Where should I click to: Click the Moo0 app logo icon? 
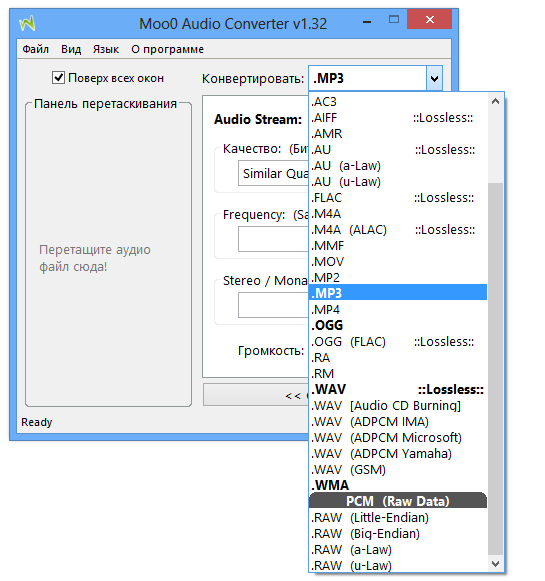coord(27,23)
